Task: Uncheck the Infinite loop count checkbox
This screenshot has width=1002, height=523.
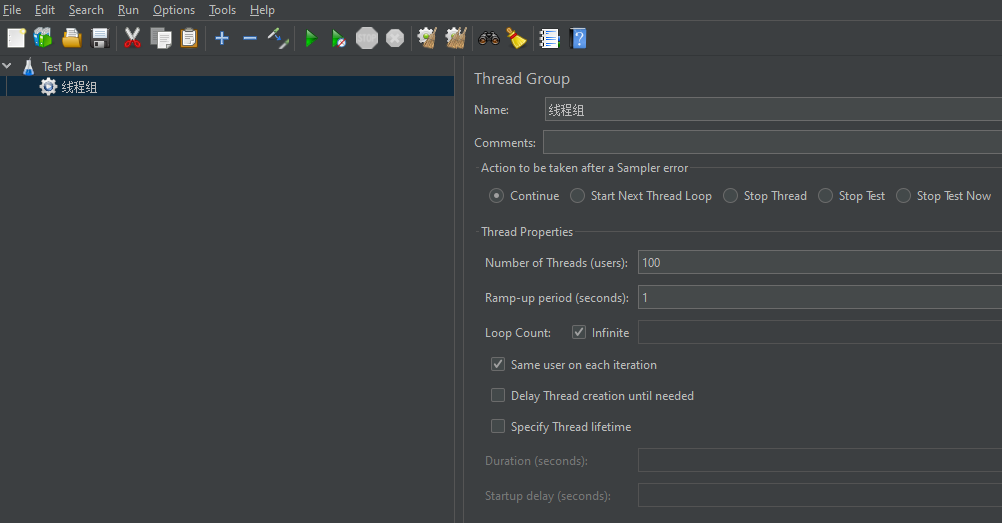Action: click(x=579, y=333)
